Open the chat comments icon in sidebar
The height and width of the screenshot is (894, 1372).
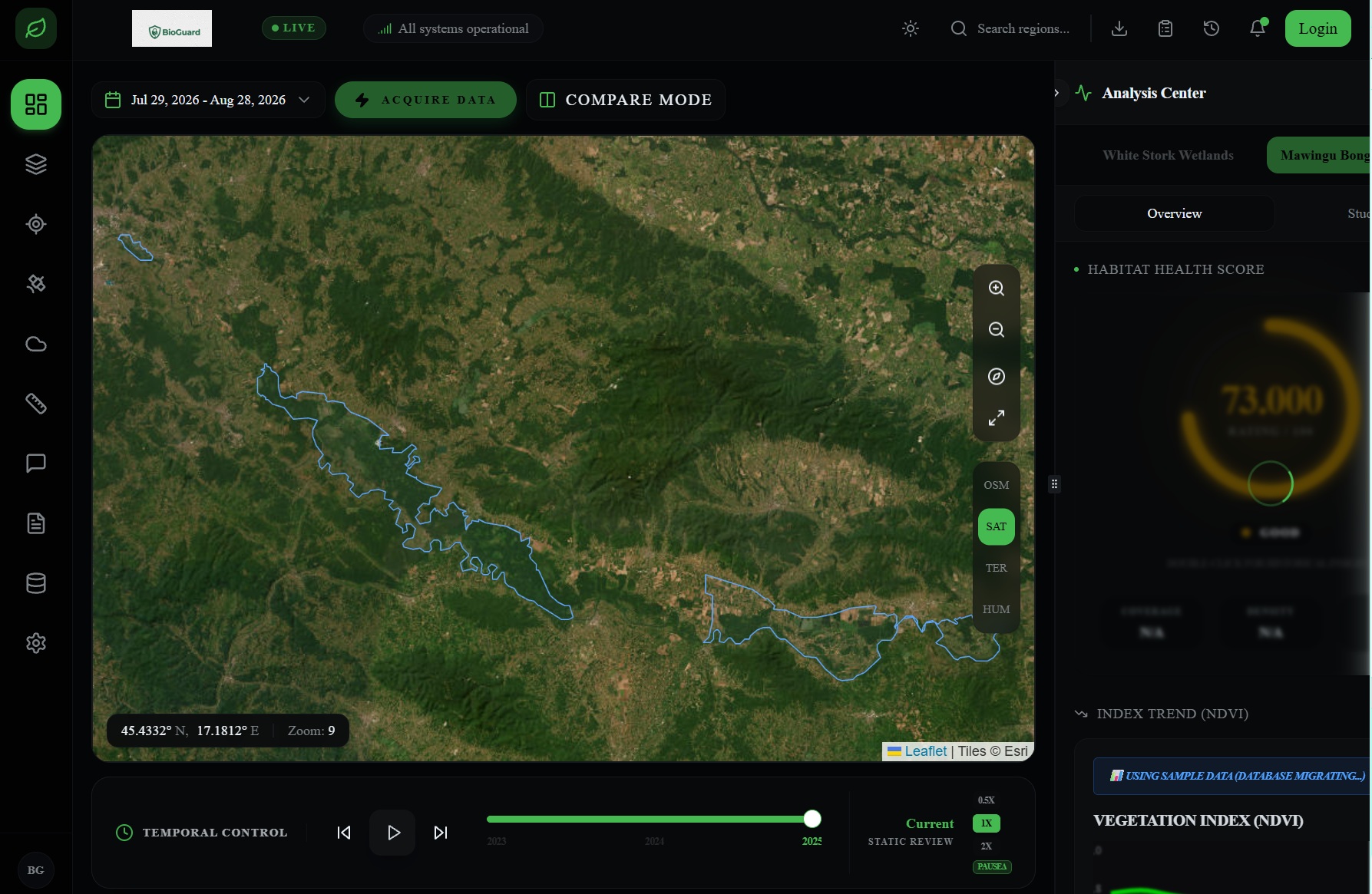pos(36,463)
